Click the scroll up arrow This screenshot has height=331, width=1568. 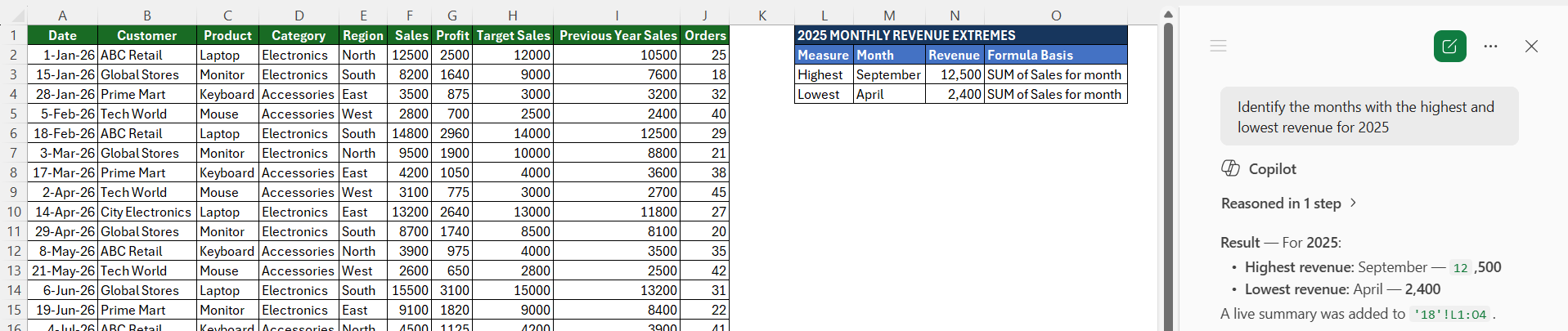tap(1168, 14)
